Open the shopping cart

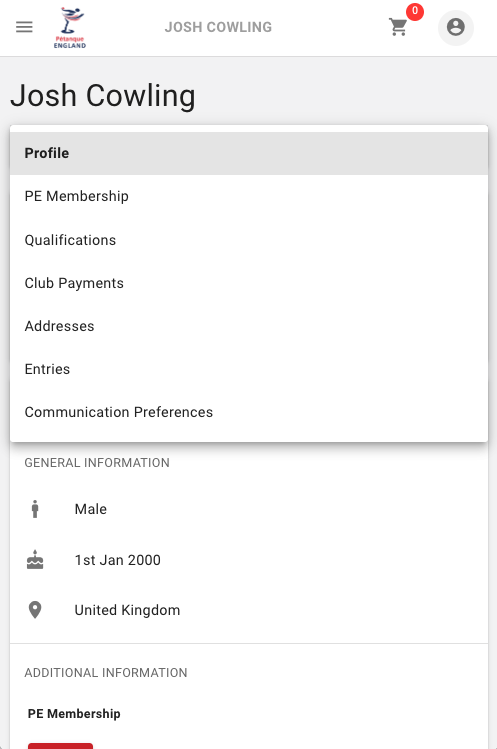[398, 27]
